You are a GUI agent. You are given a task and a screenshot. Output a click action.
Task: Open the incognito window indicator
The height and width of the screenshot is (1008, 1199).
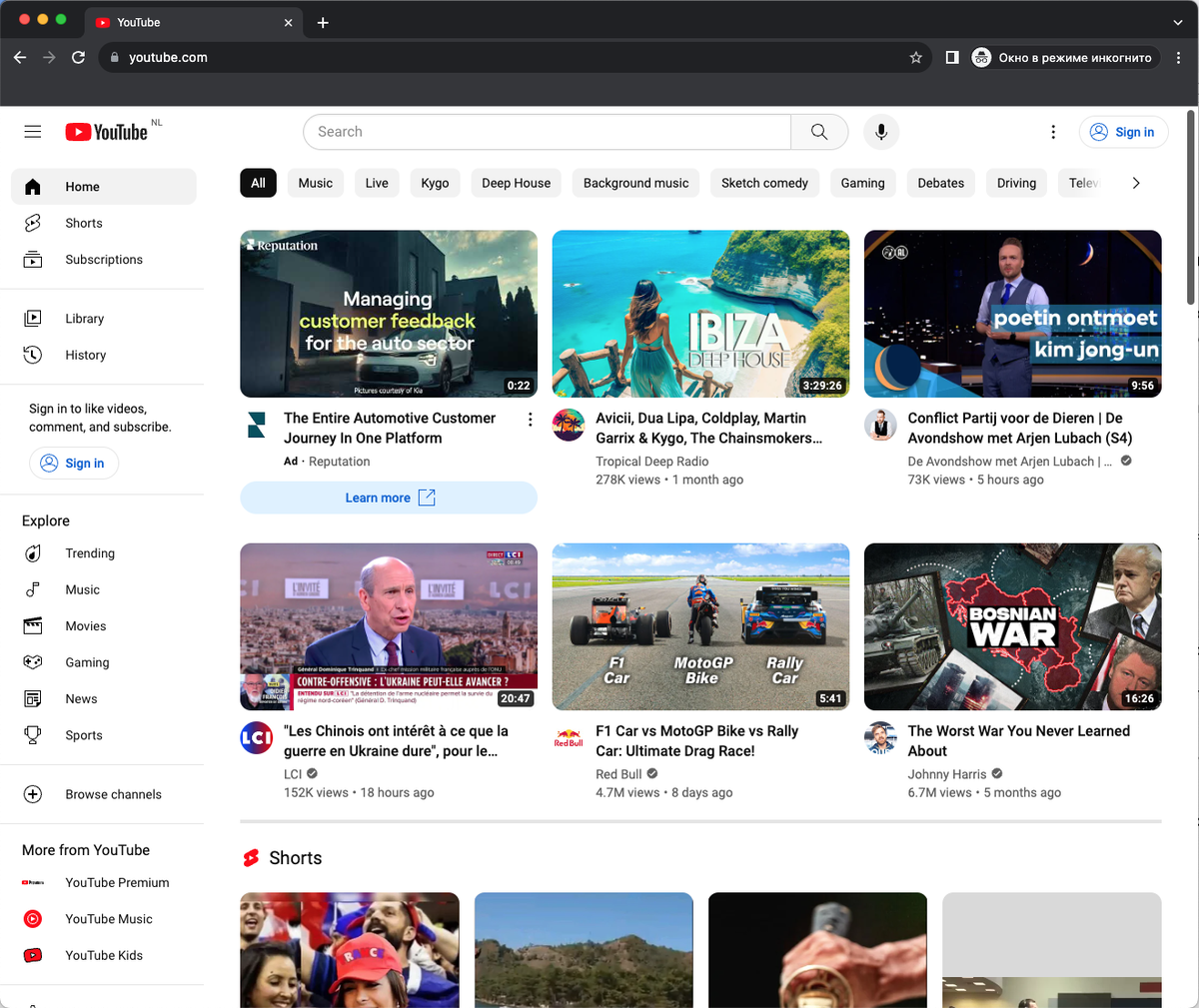(1065, 57)
